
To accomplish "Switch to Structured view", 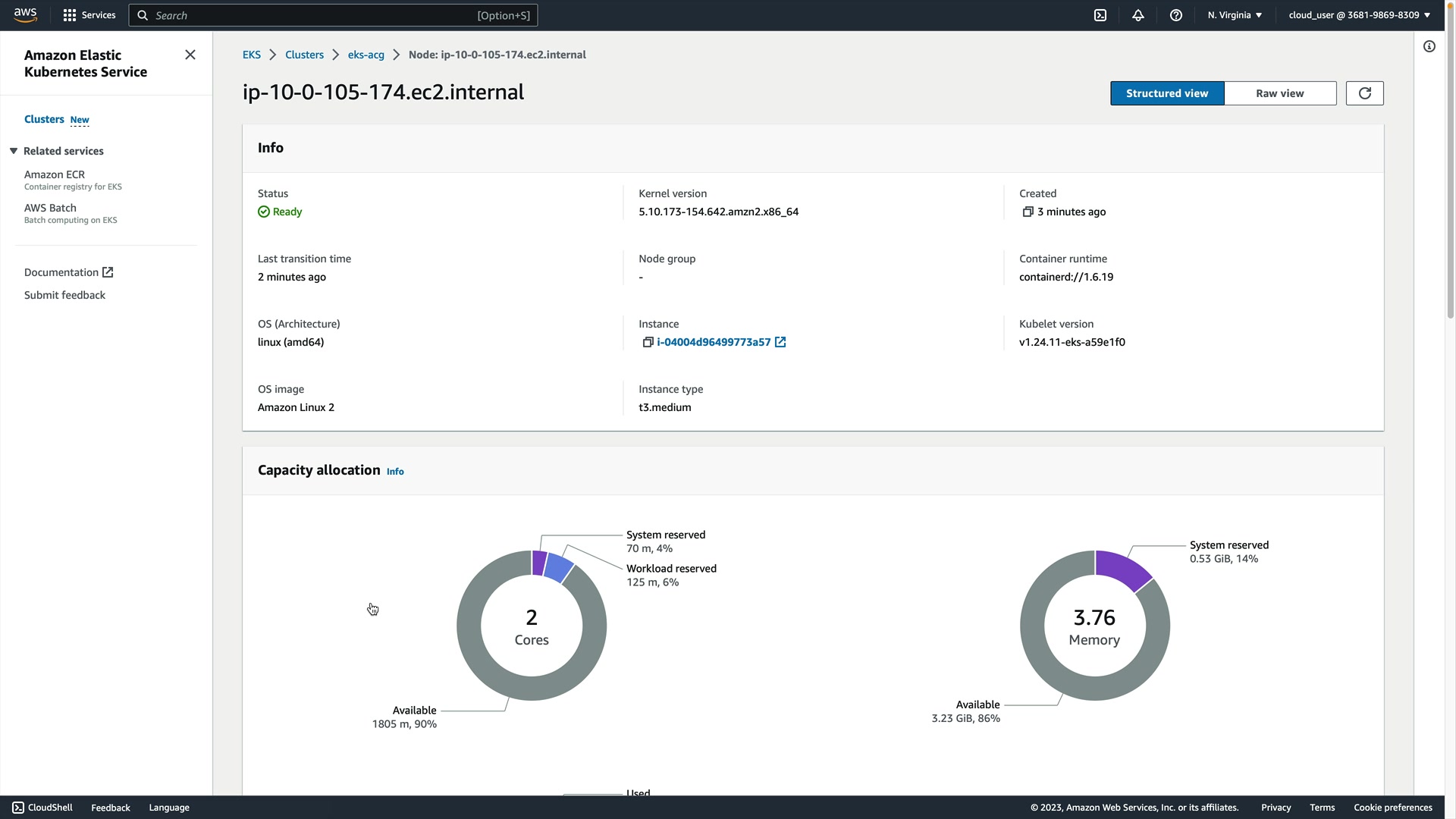I will pyautogui.click(x=1166, y=93).
